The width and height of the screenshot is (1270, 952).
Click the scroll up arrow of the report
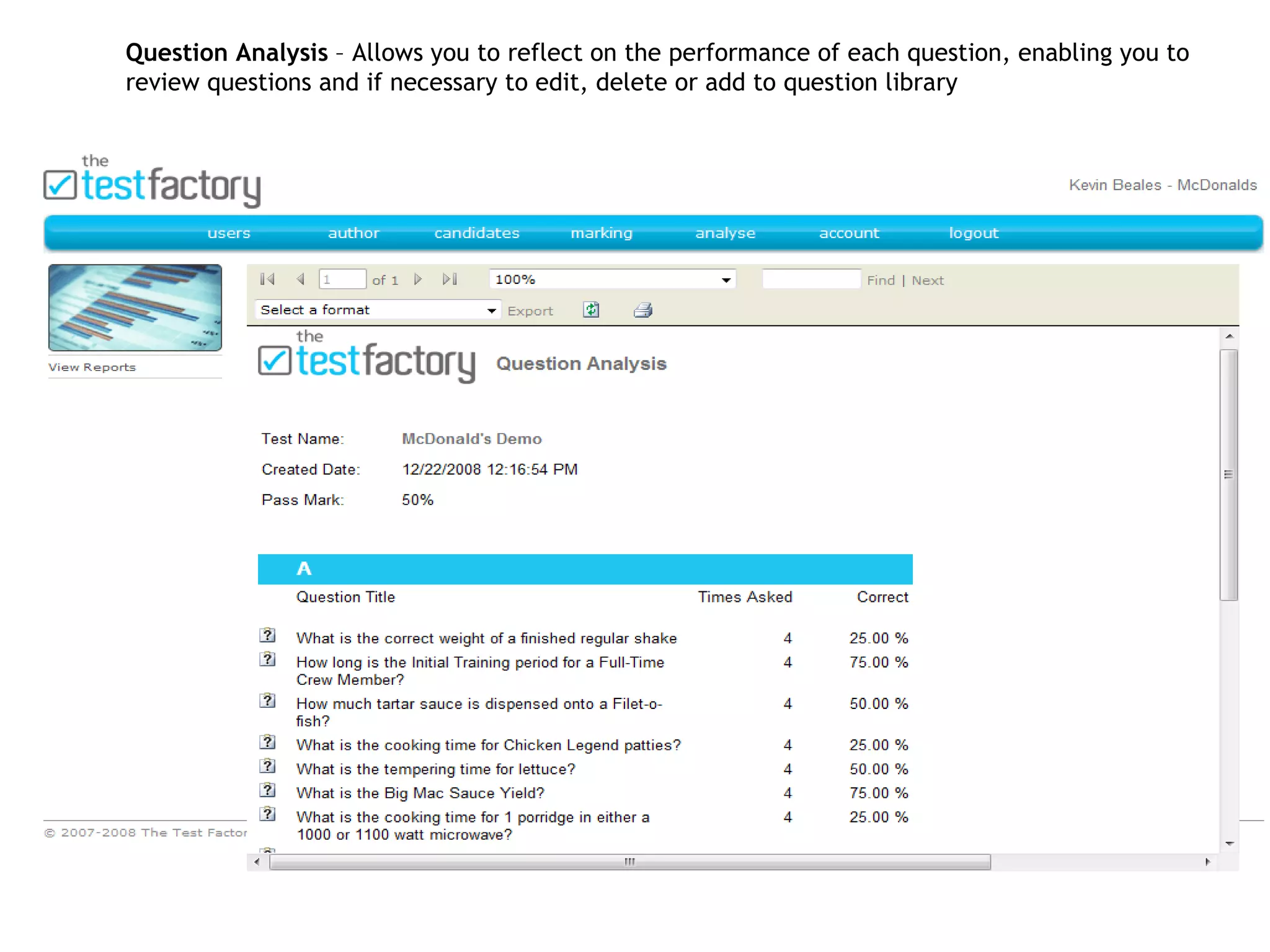tap(1229, 337)
